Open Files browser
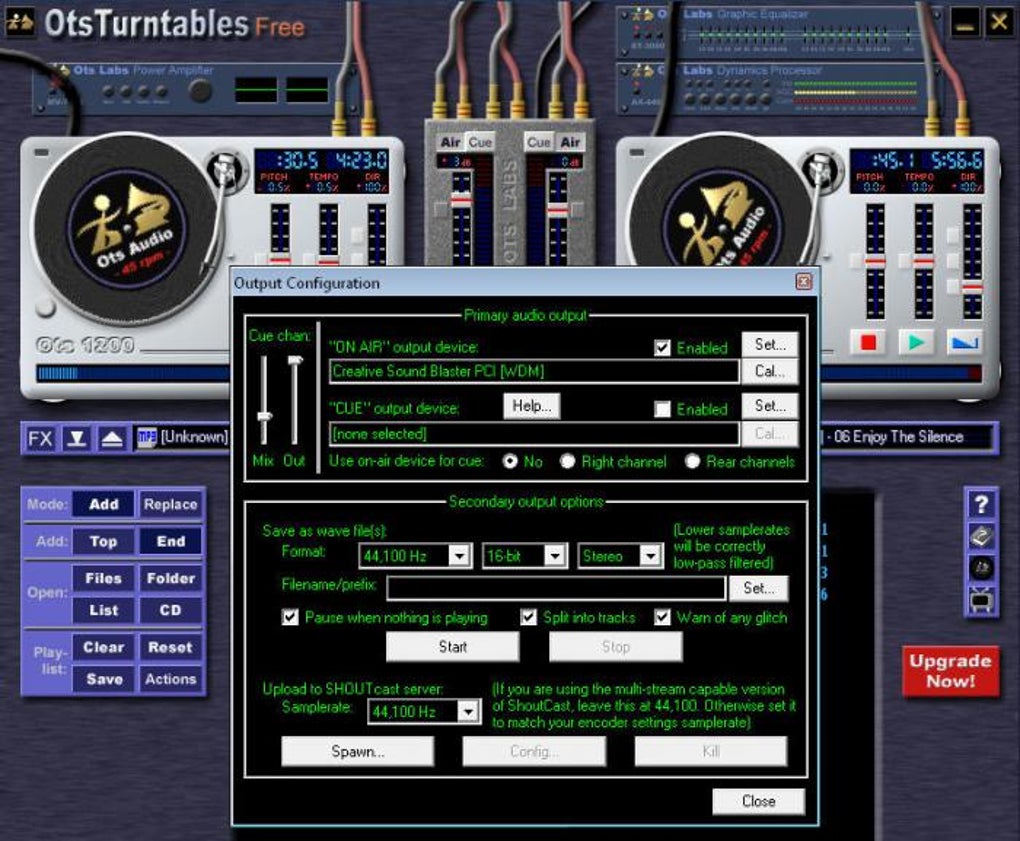Viewport: 1020px width, 841px height. point(104,578)
